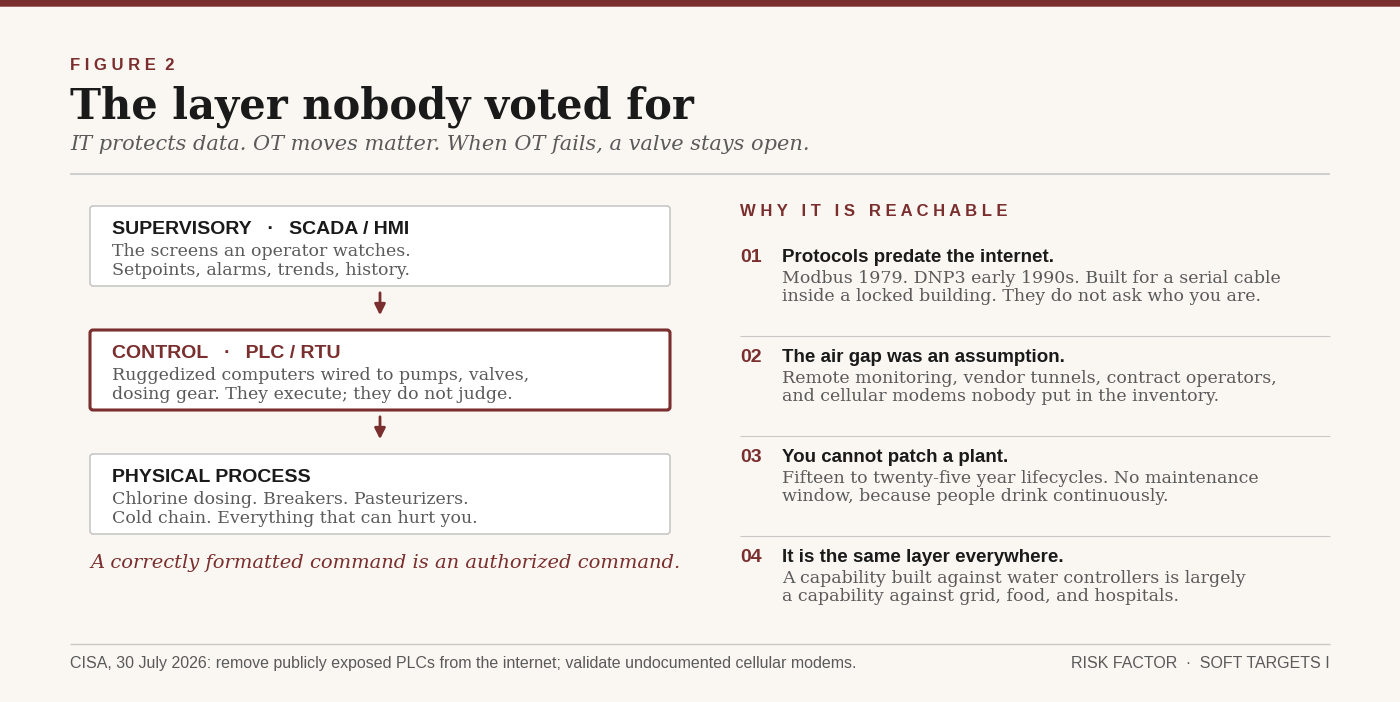Click heading 'It is the same layer everywhere.'

(923, 556)
